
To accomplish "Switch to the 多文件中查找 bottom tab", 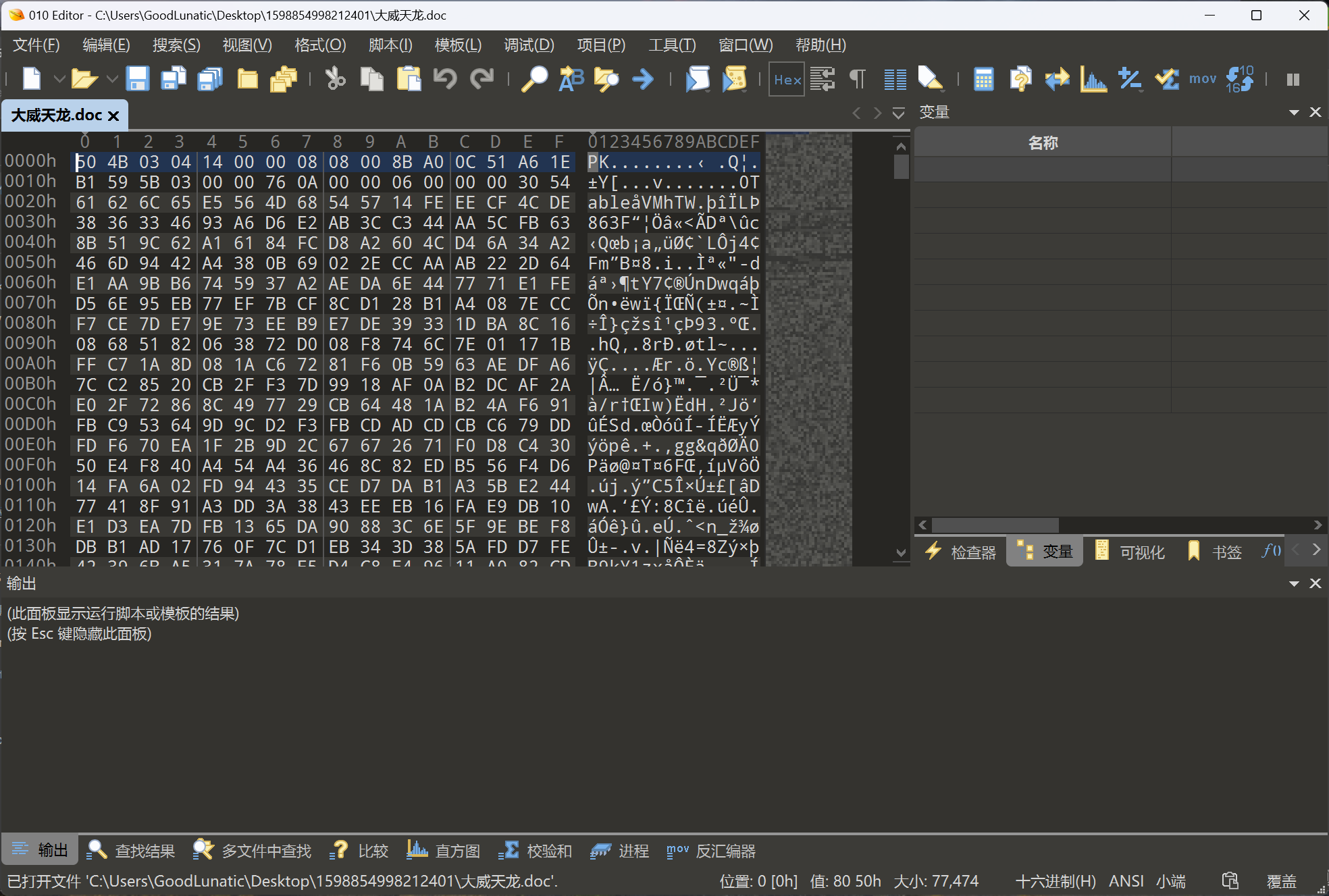I will pyautogui.click(x=252, y=851).
